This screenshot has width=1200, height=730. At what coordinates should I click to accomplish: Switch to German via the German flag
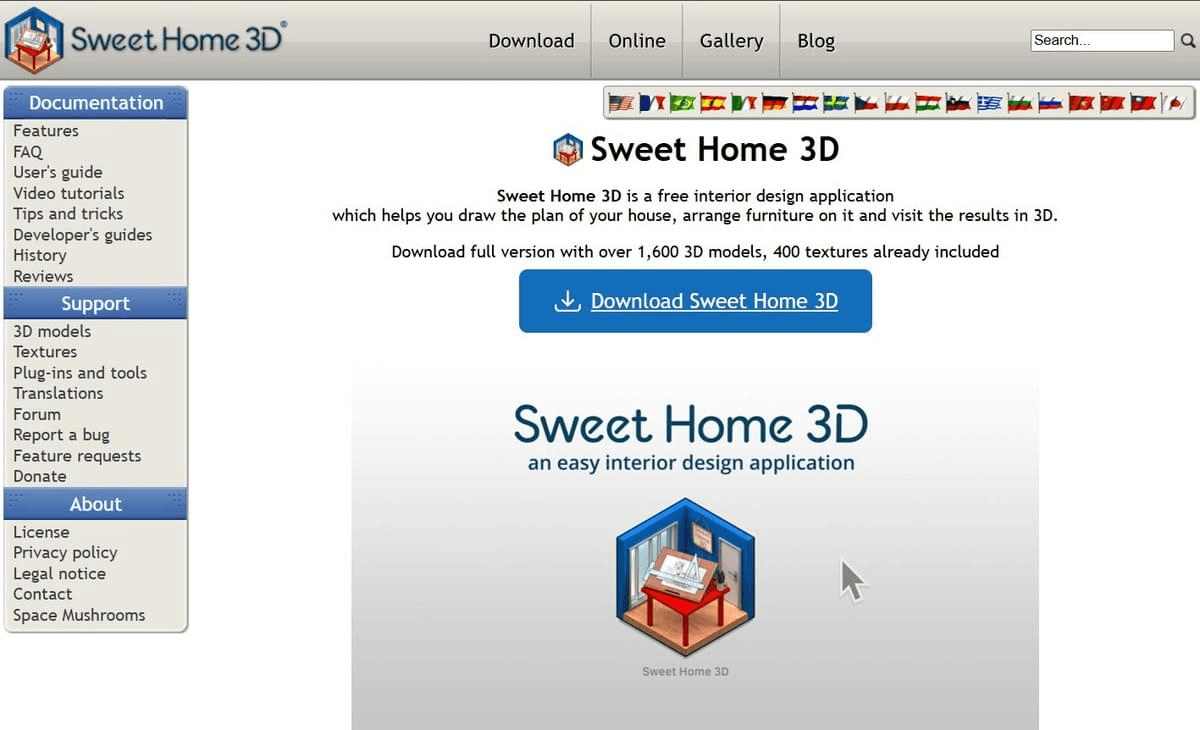coord(775,103)
